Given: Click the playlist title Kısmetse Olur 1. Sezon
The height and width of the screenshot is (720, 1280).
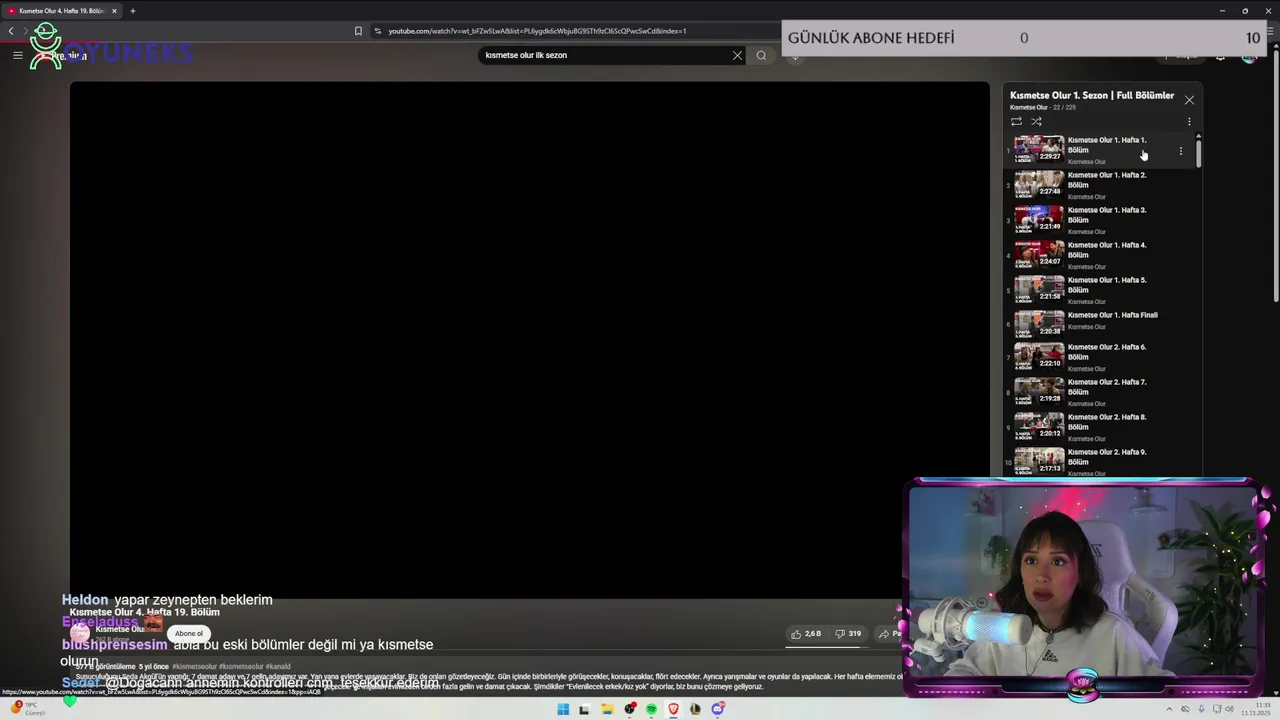Looking at the screenshot, I should tap(1092, 96).
